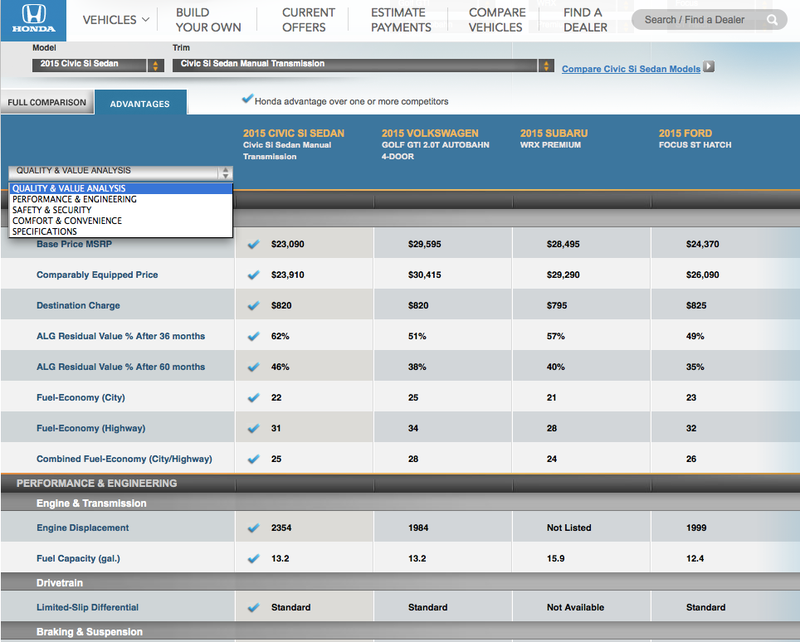Screen dimensions: 800x642
Task: Click Compare Civic Si Sedan Models link
Action: pyautogui.click(x=631, y=69)
